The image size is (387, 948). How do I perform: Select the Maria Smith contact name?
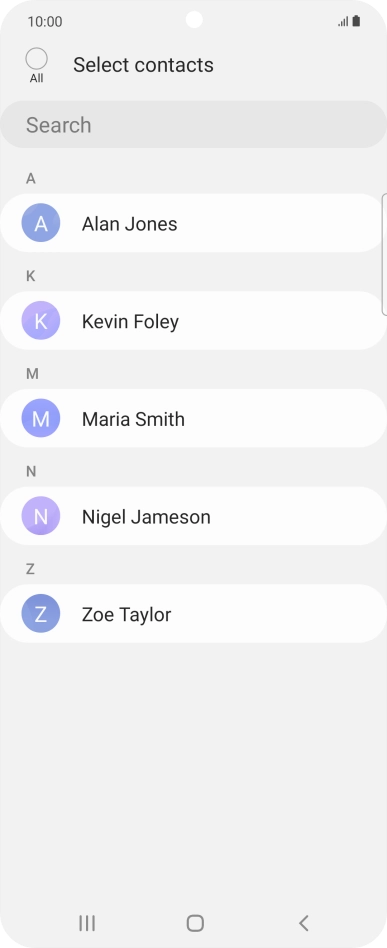coord(133,419)
